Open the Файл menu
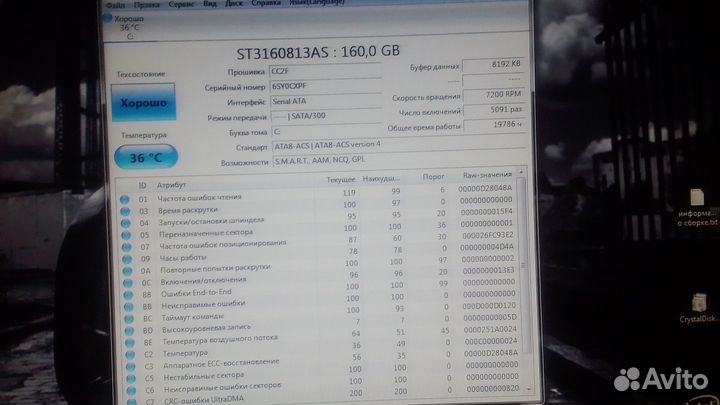The image size is (720, 405). (x=115, y=5)
